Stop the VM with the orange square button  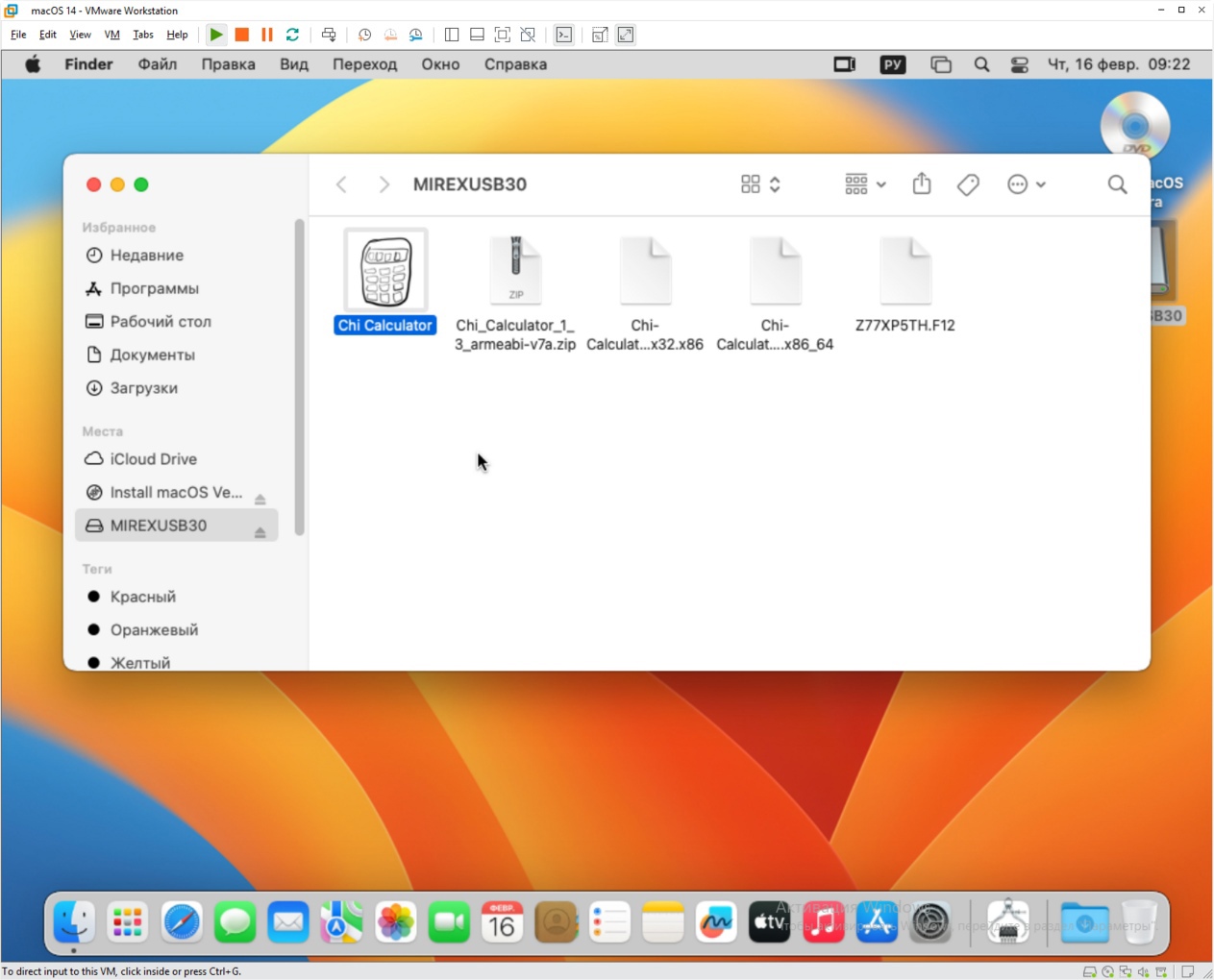pyautogui.click(x=242, y=35)
